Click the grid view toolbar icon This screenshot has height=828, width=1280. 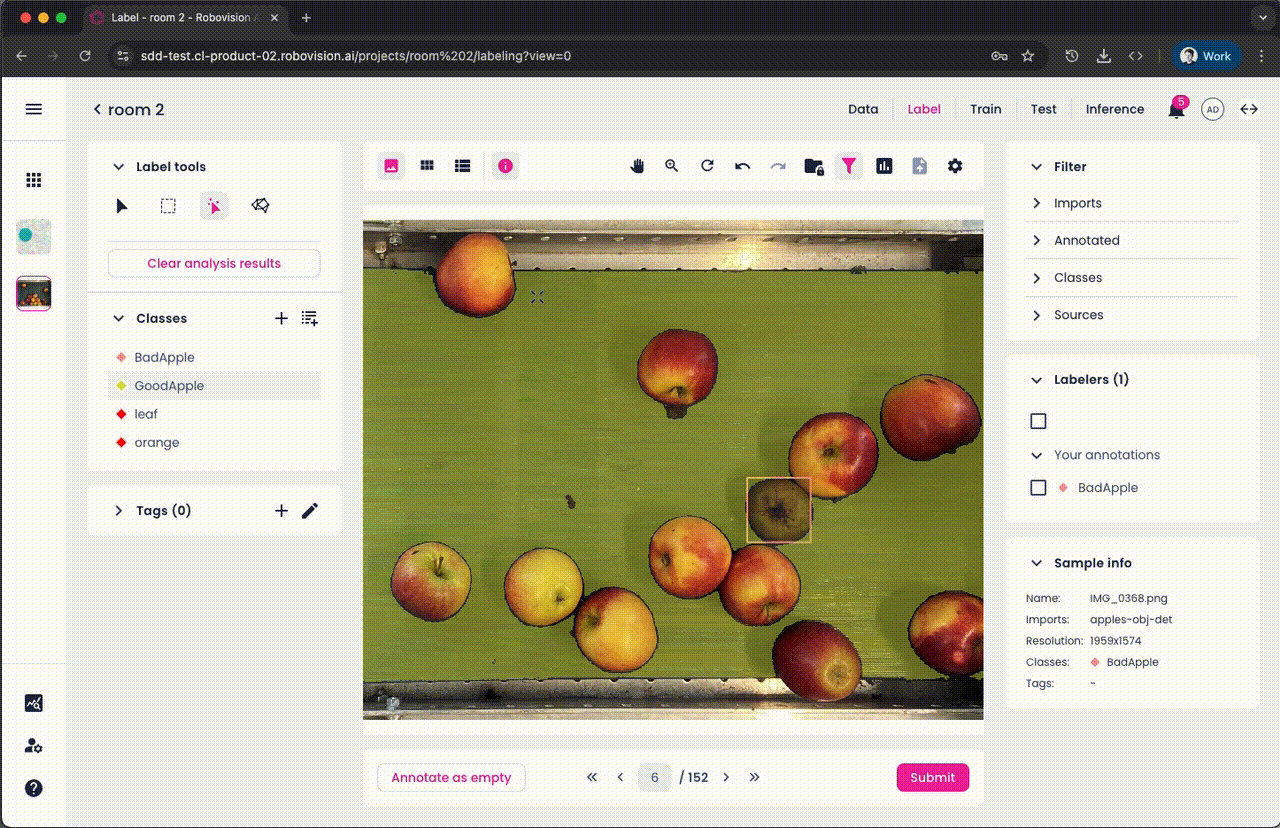pos(427,166)
